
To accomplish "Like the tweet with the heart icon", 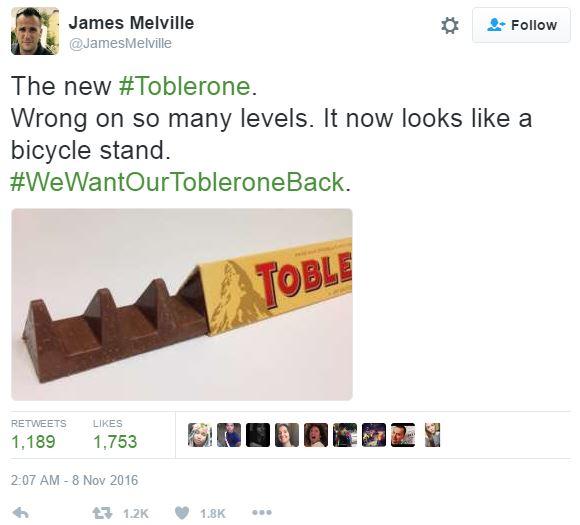I will 182,513.
